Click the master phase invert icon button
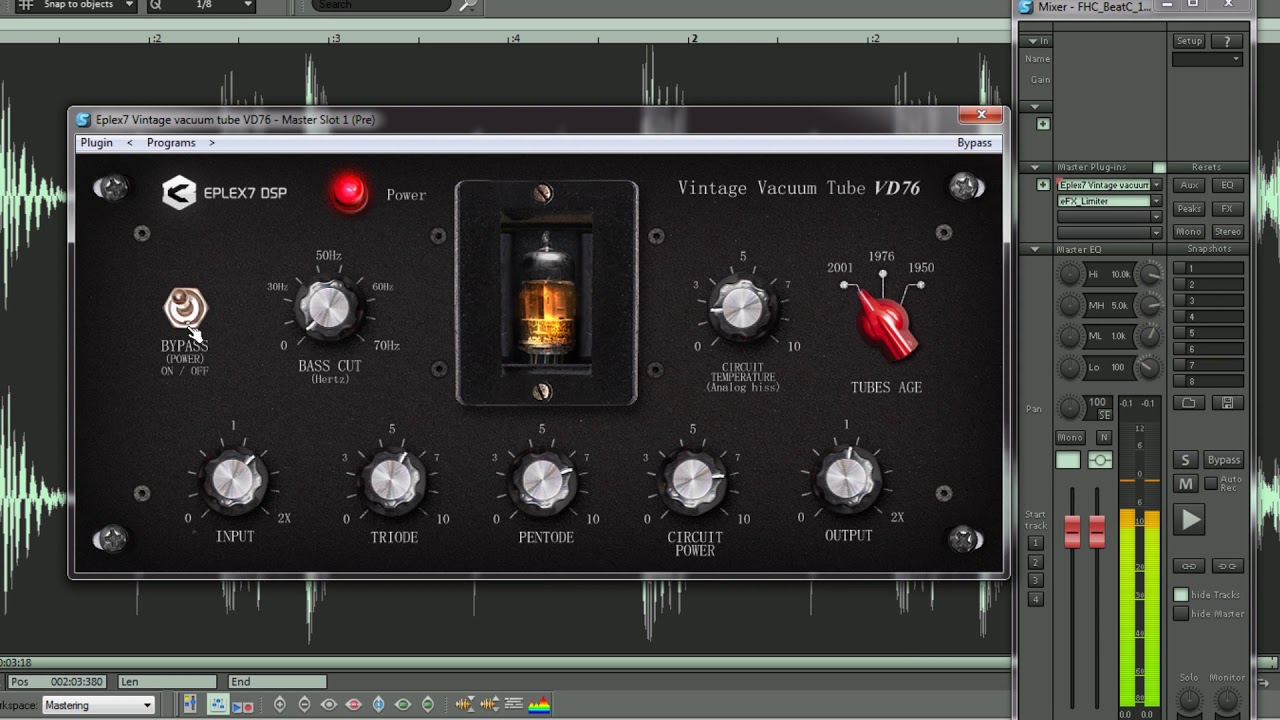Screen dimensions: 1280x720 (1100, 460)
